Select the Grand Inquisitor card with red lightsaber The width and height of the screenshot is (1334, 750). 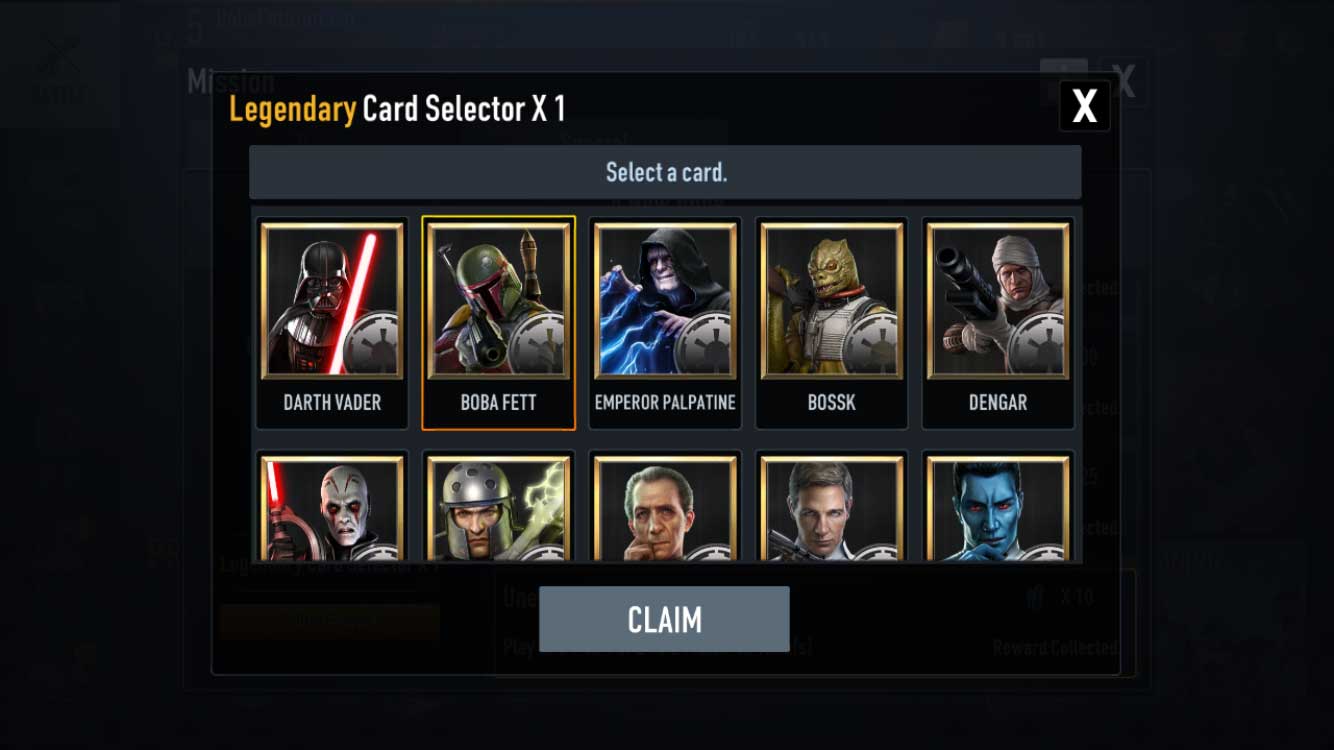click(x=332, y=506)
